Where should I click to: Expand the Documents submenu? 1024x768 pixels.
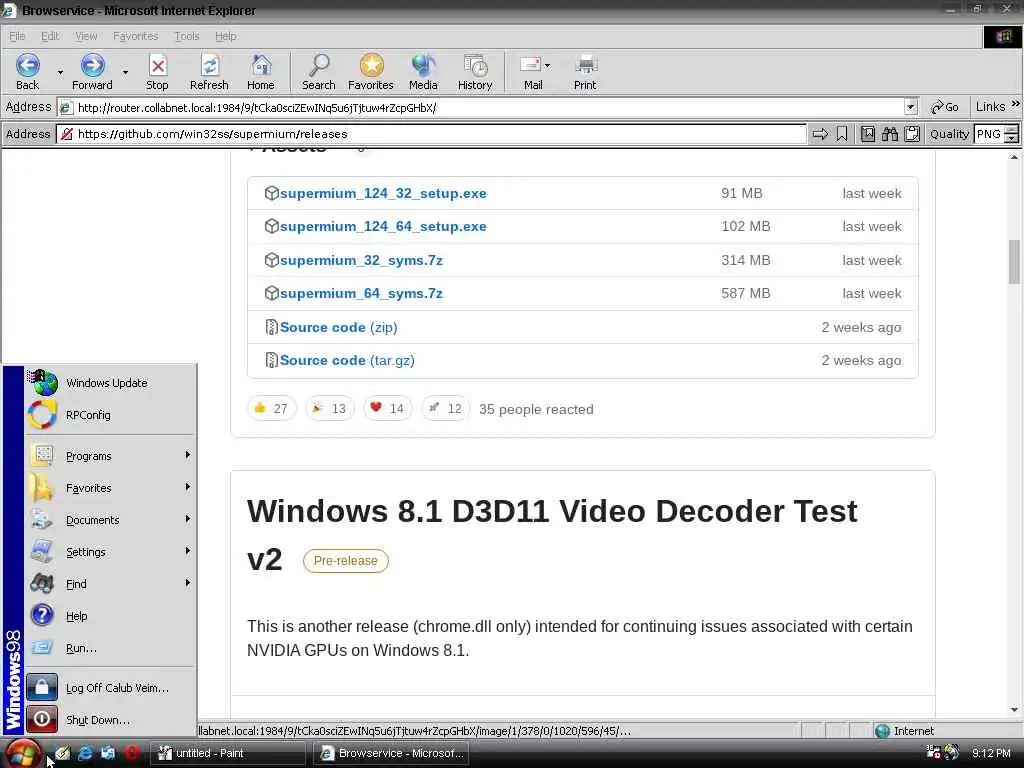pos(111,519)
